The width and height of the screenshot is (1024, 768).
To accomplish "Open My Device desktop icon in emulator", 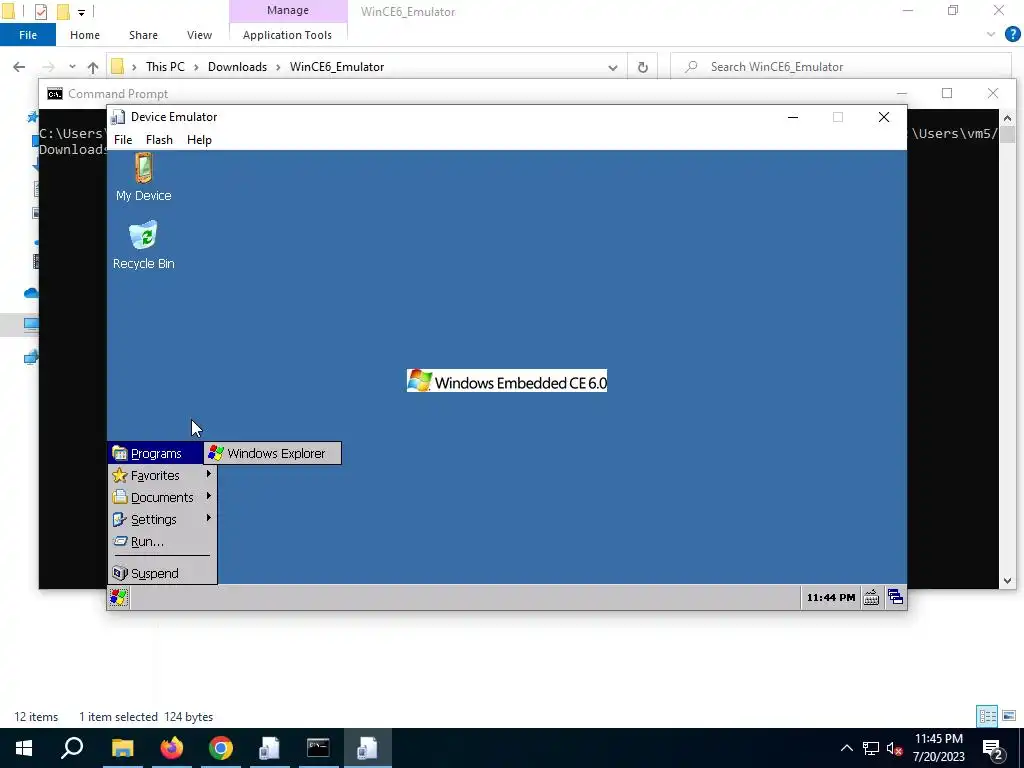I will coord(144,177).
